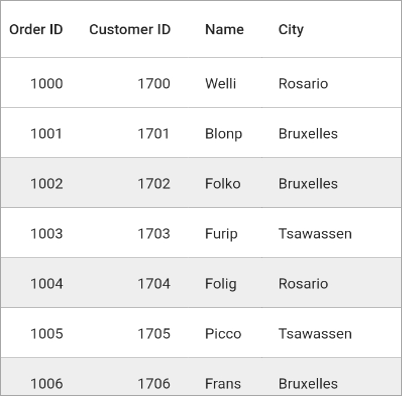The width and height of the screenshot is (402, 396).
Task: Click the Tsawassen cell in Furip's row
Action: point(315,234)
